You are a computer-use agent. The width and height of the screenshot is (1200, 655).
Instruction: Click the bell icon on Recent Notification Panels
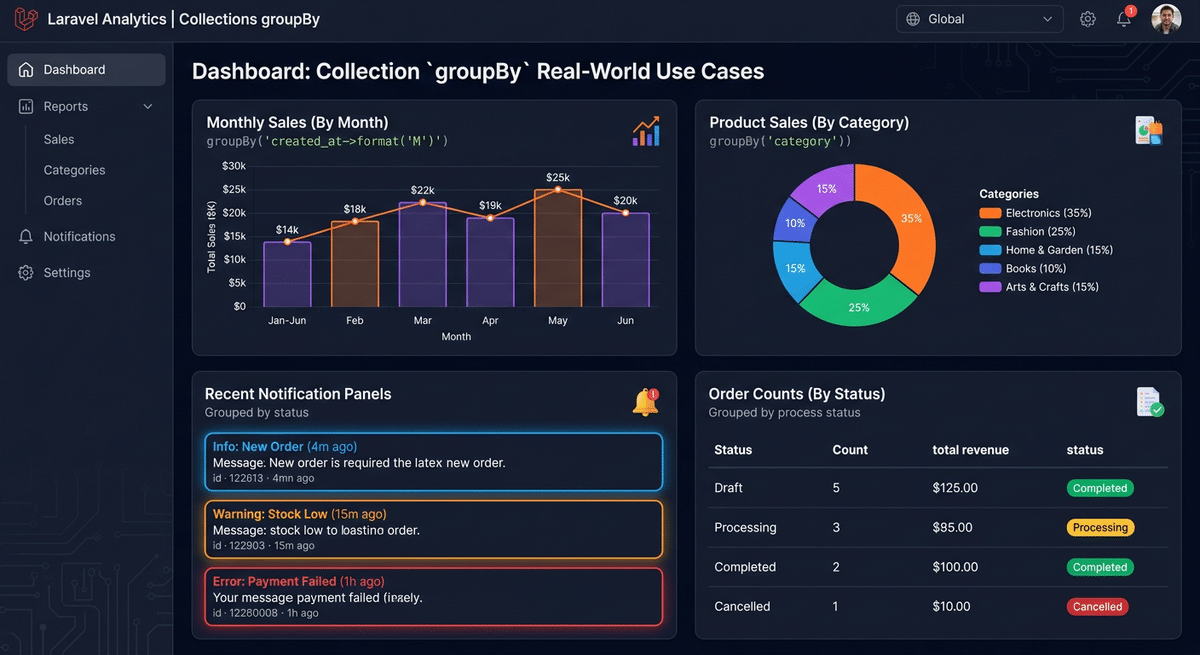coord(645,402)
